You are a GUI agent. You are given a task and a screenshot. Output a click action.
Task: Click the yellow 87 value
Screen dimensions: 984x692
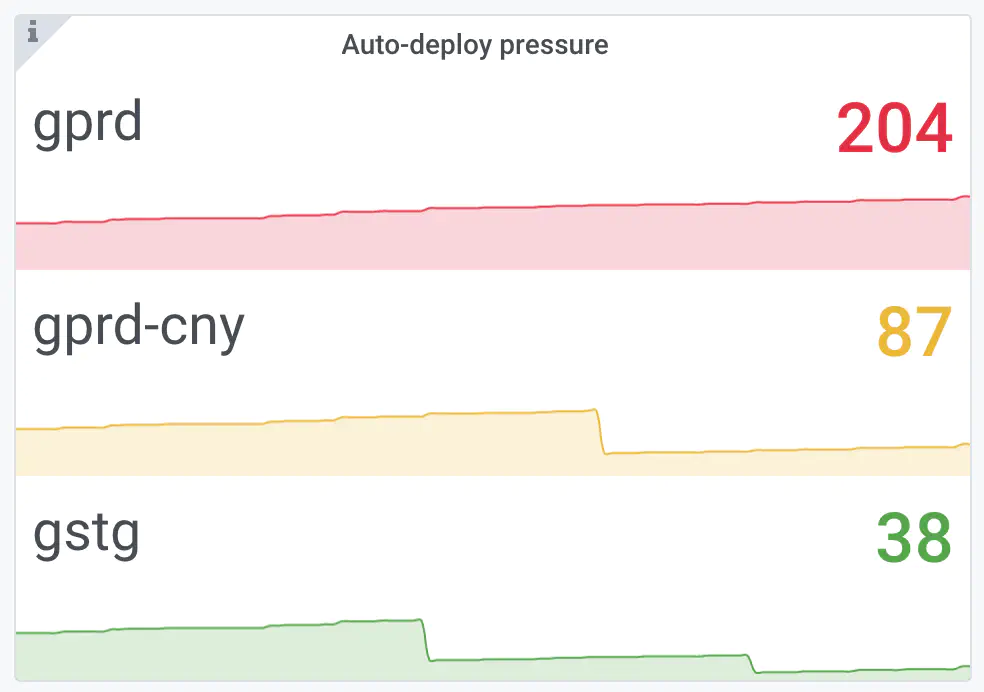[914, 333]
